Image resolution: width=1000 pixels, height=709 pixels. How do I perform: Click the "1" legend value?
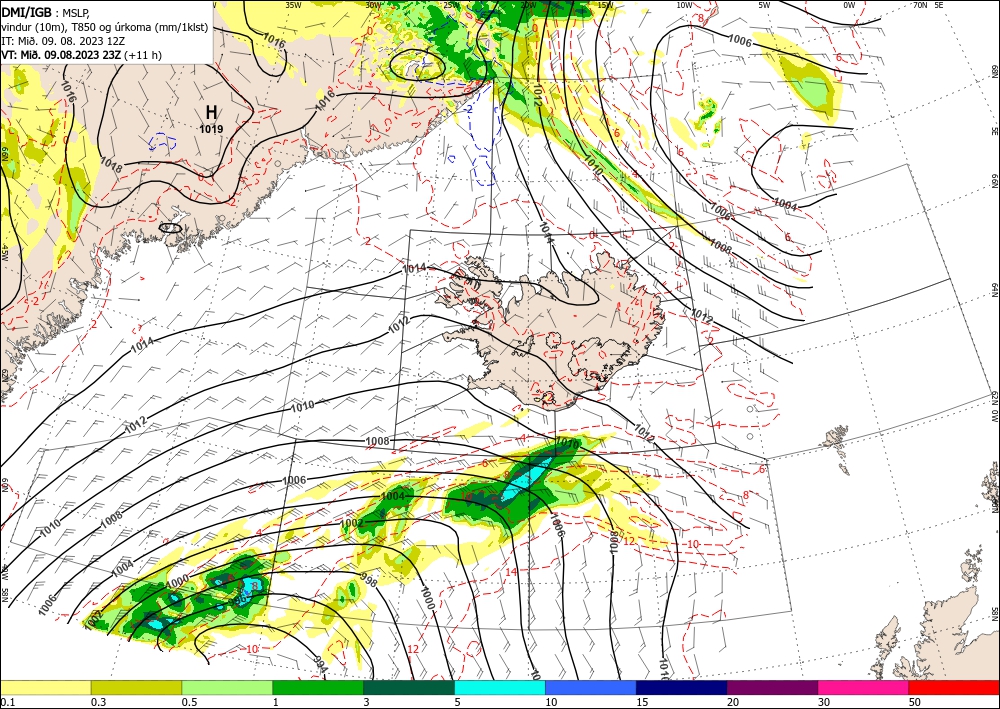pos(276,702)
